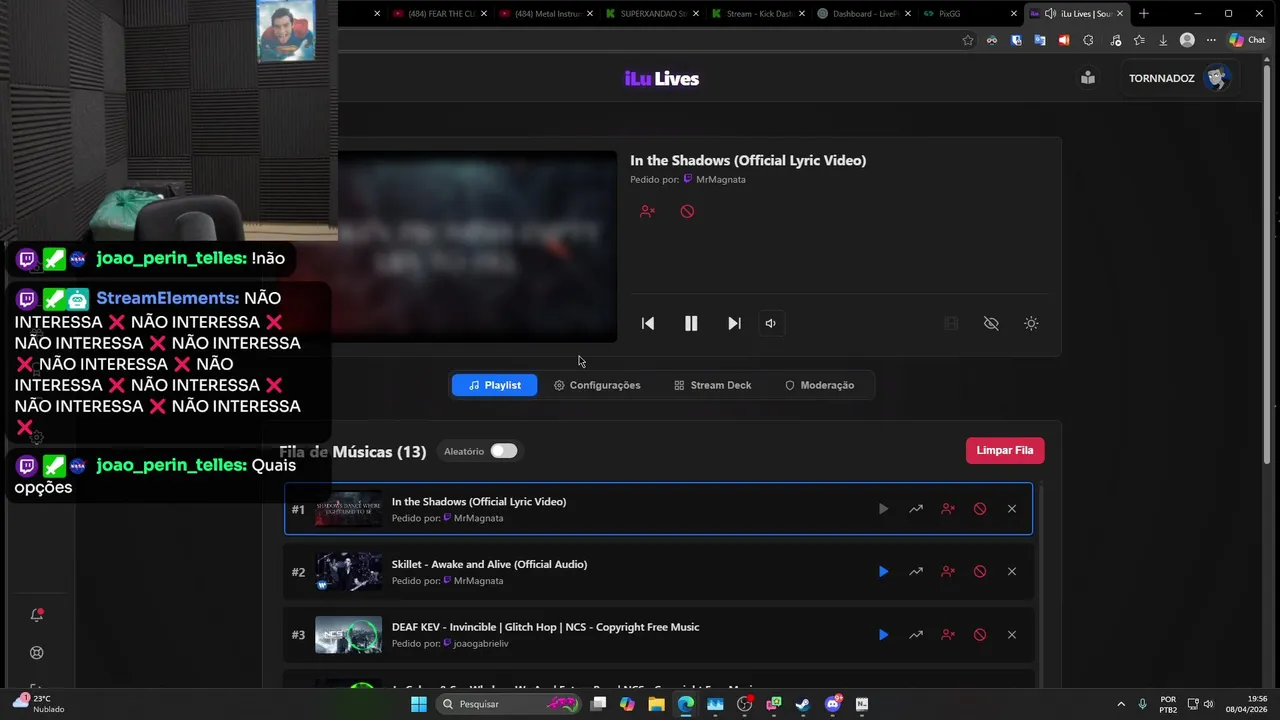Screen dimensions: 1280x720
Task: Open the favorites list icon in toolbar
Action: (1139, 40)
